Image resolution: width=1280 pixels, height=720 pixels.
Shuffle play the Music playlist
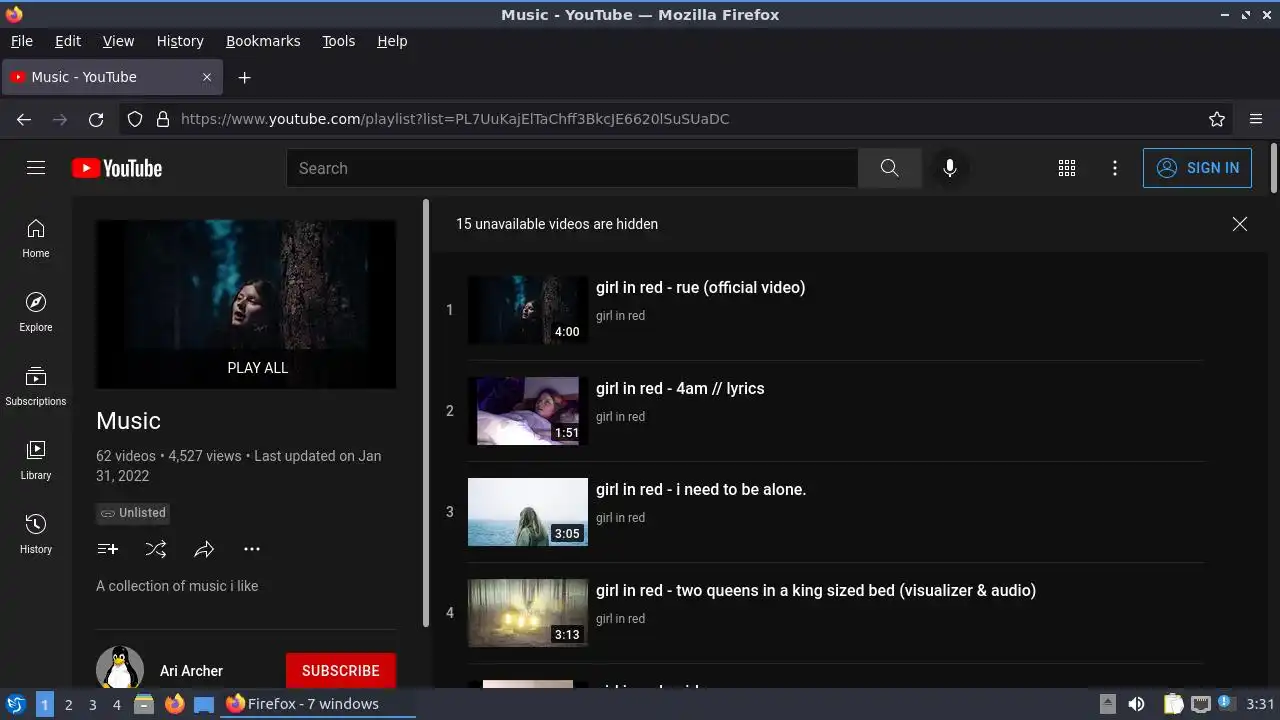pos(156,549)
